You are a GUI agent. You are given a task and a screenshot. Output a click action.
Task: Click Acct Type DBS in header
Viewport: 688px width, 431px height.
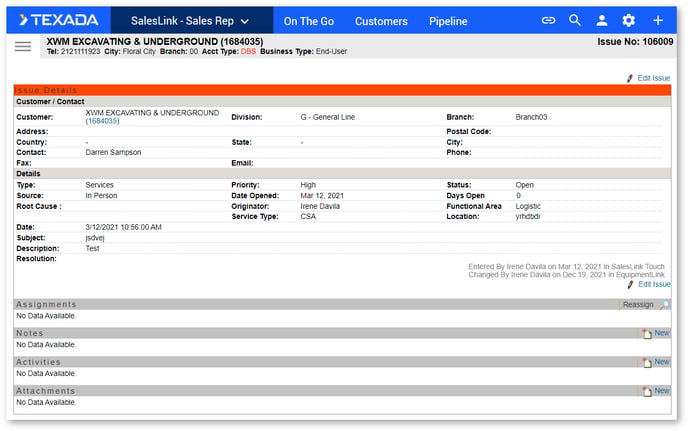(248, 51)
